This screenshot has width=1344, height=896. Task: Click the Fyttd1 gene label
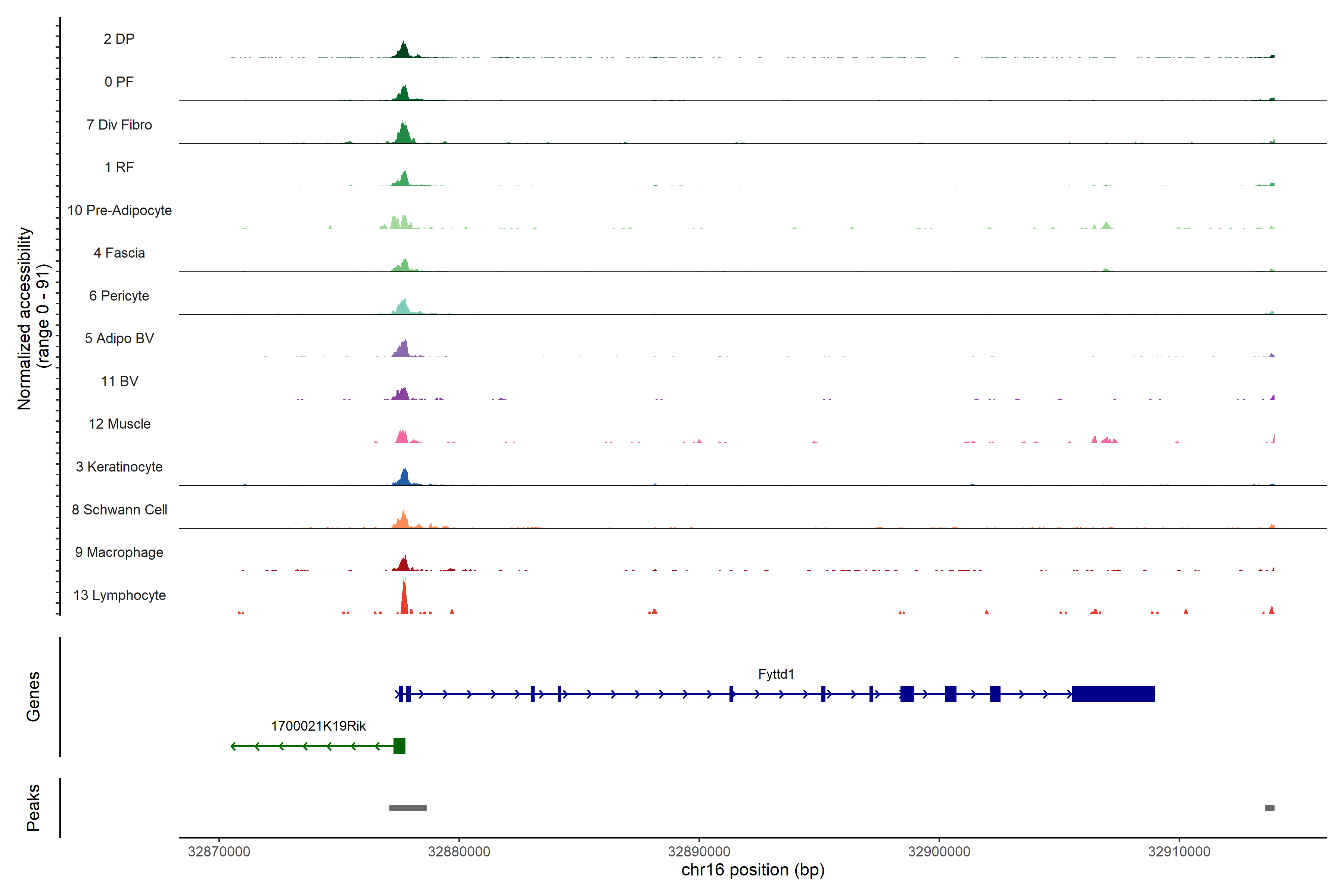pos(775,674)
